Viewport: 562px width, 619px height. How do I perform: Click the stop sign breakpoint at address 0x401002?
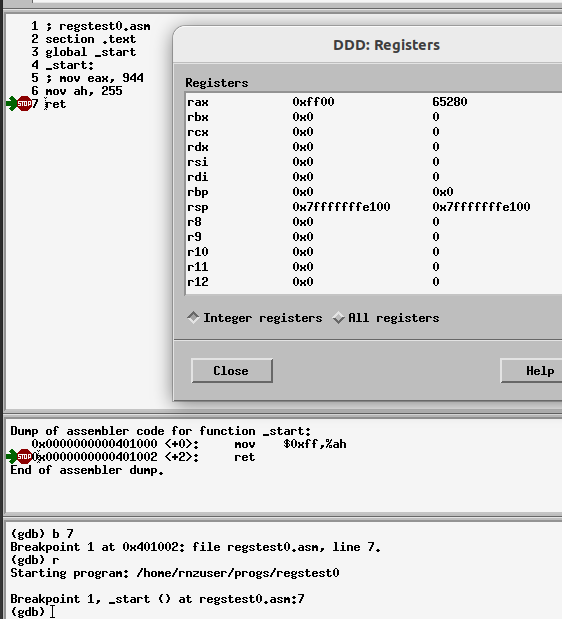point(24,456)
